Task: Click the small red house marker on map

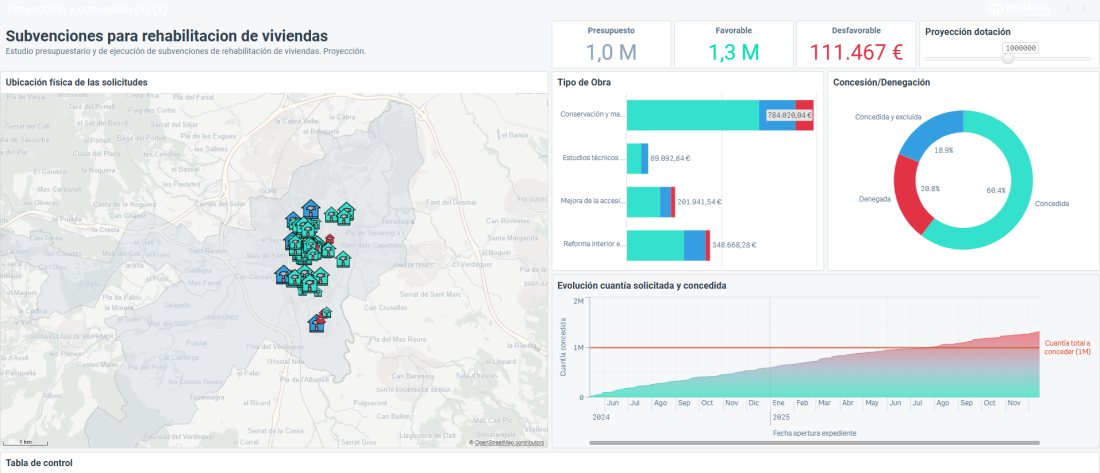Action: pyautogui.click(x=329, y=239)
